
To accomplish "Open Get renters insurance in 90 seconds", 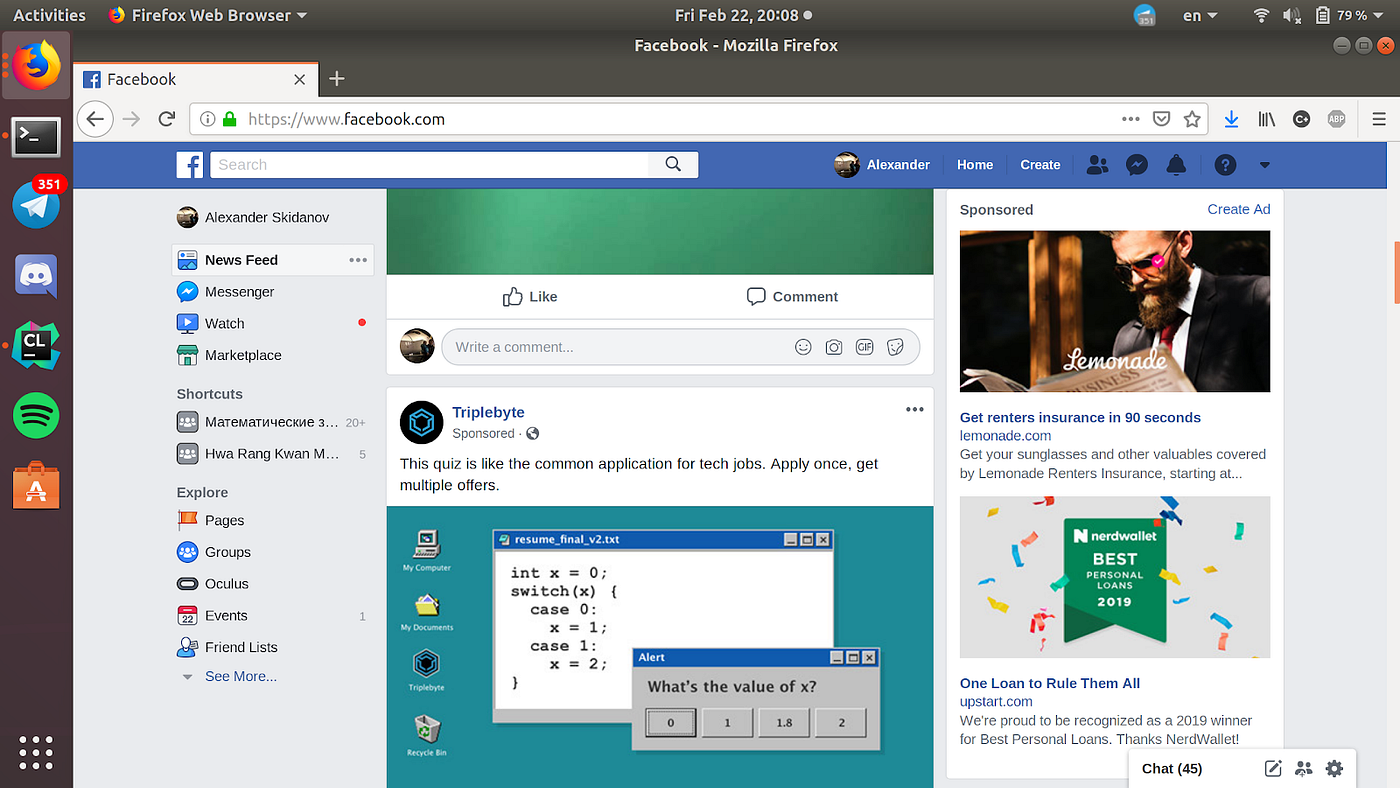I will 1080,418.
